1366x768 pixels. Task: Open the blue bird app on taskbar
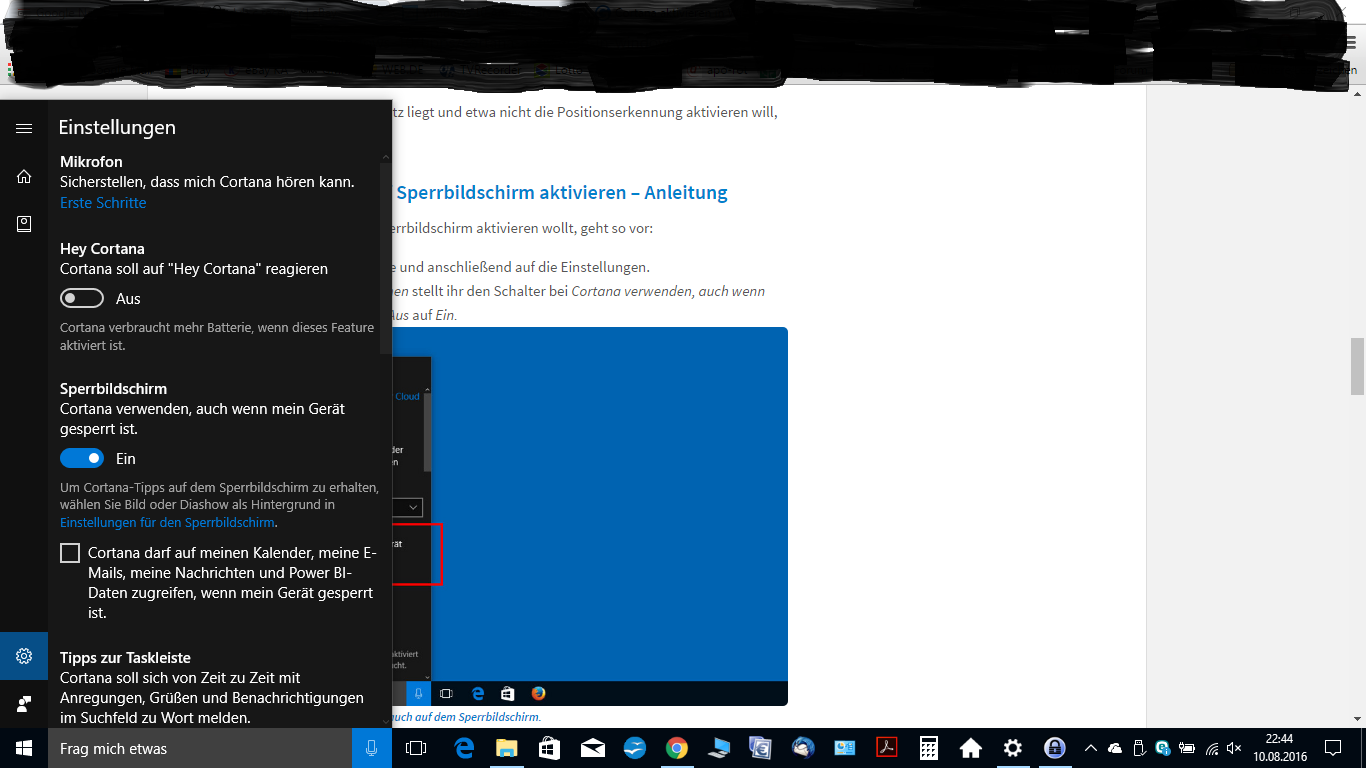pyautogui.click(x=634, y=748)
